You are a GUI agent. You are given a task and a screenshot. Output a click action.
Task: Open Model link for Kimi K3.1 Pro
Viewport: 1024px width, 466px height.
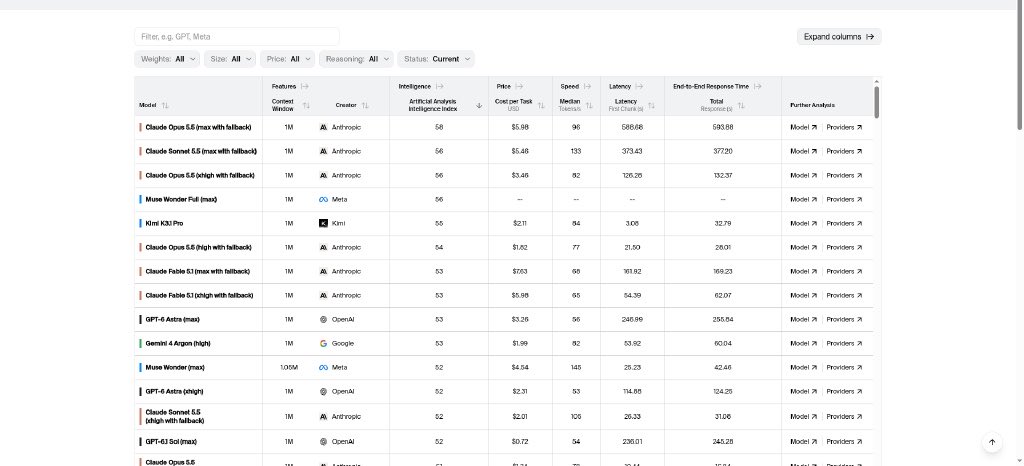click(803, 223)
